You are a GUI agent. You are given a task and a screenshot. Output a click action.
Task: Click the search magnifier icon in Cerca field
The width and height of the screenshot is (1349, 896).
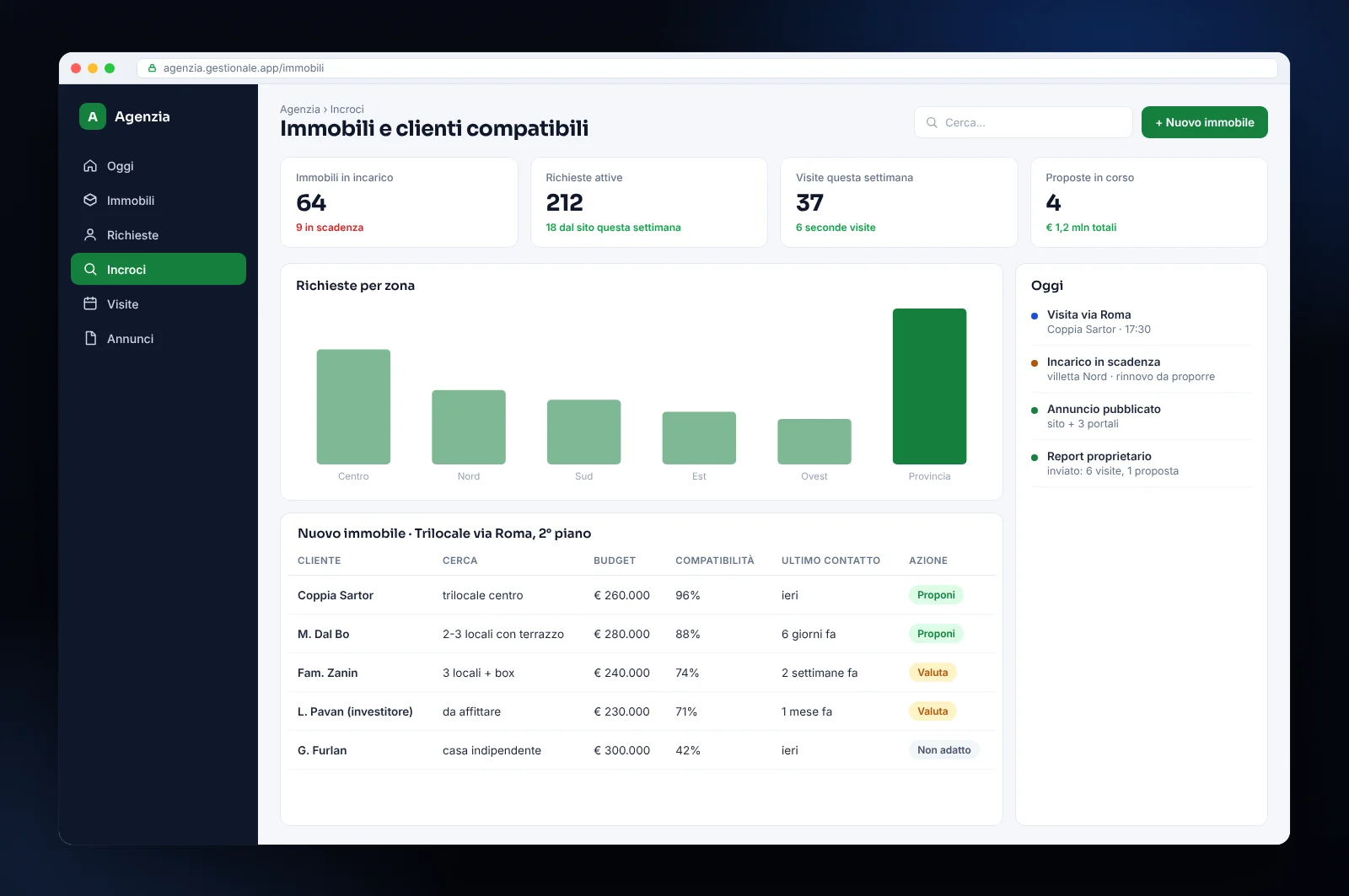[x=932, y=122]
